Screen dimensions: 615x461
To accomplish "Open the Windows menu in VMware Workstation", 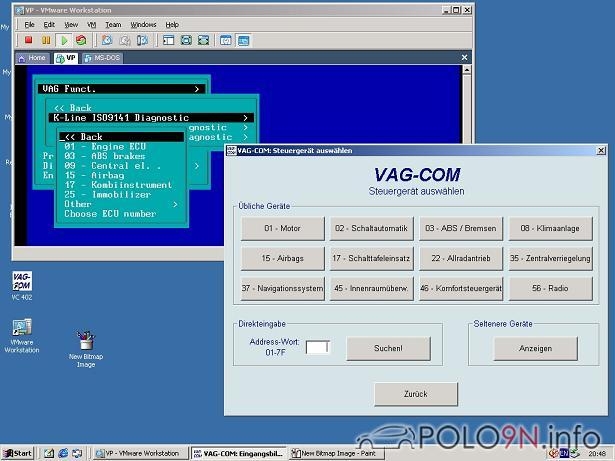I will (143, 24).
